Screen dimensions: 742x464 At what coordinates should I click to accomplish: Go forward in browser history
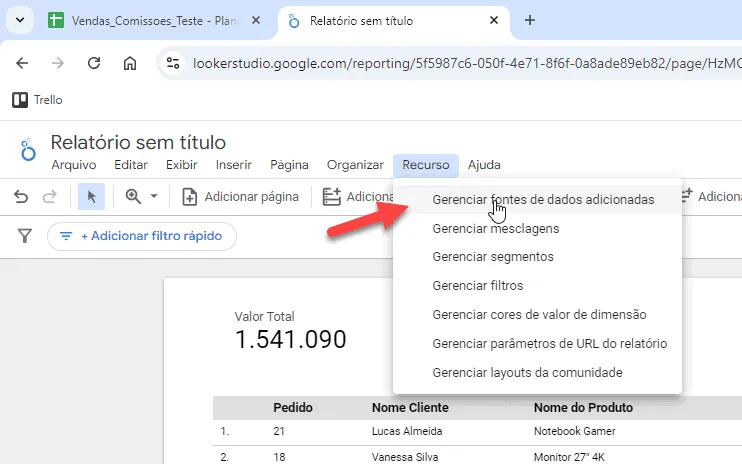click(x=58, y=63)
